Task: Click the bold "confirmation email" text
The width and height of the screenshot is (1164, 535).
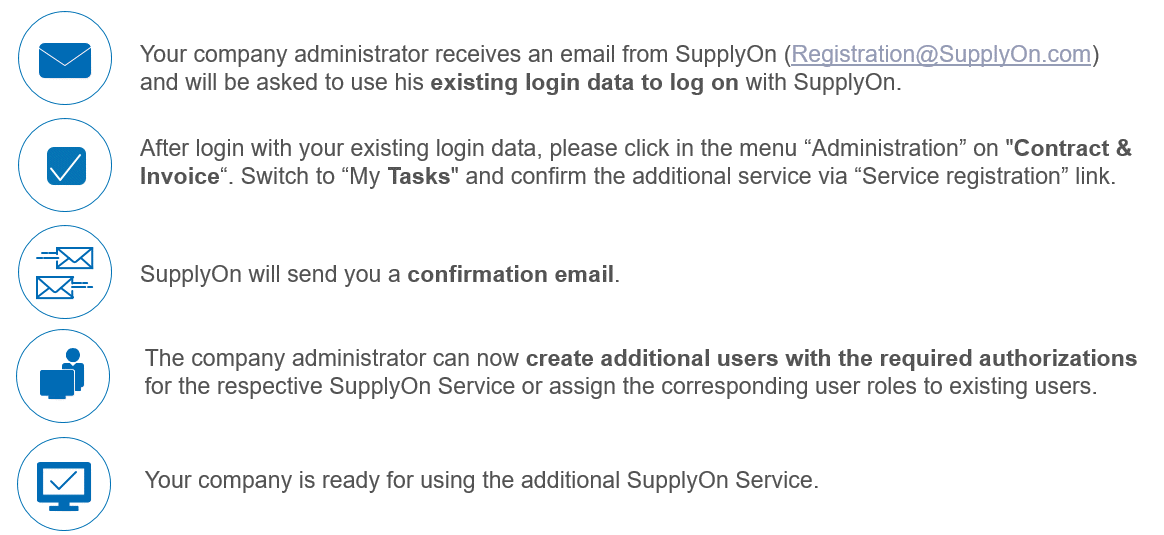Action: pyautogui.click(x=511, y=275)
